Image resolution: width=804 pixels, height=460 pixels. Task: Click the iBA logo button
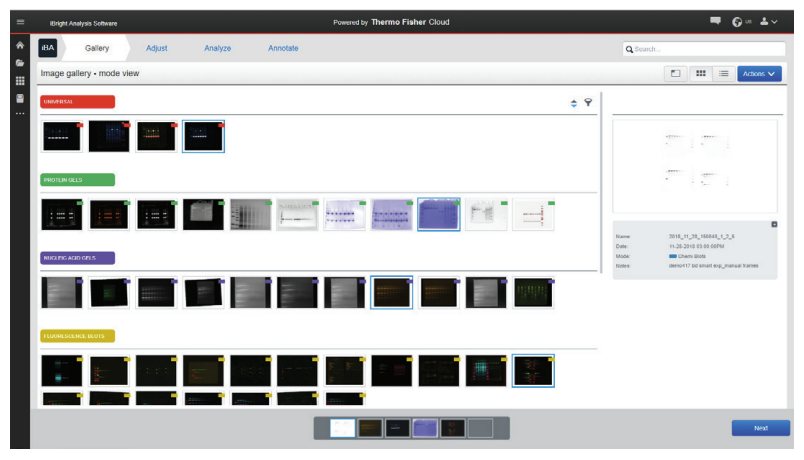pyautogui.click(x=48, y=48)
